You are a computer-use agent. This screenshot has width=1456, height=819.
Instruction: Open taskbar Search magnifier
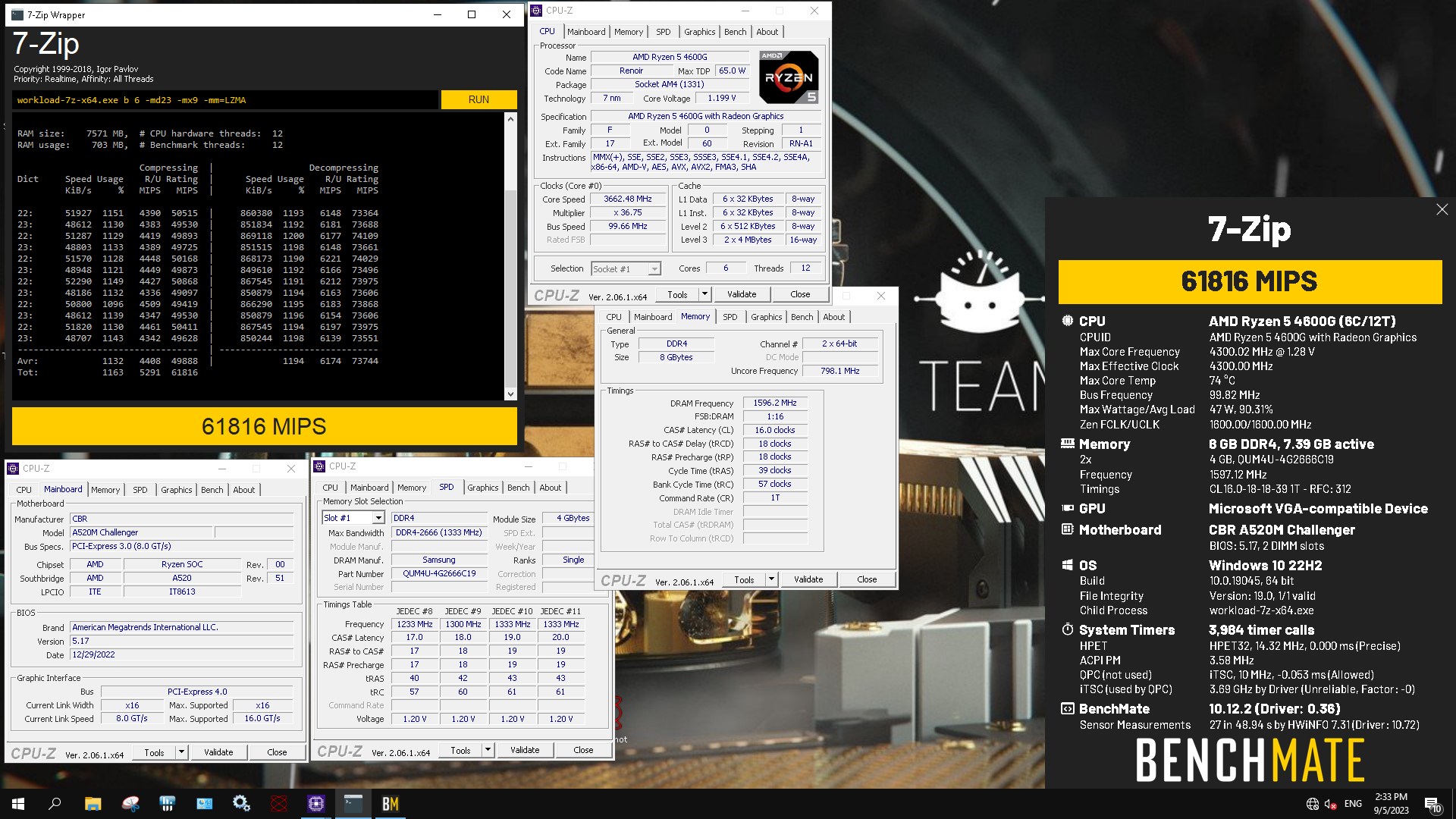(x=55, y=804)
